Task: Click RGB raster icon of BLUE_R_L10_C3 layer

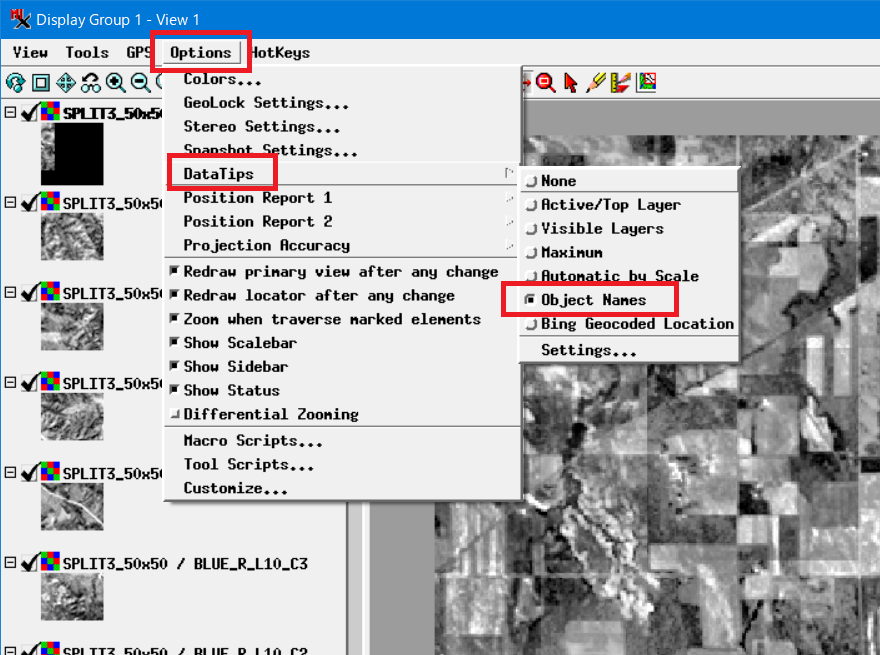Action: pos(50,562)
